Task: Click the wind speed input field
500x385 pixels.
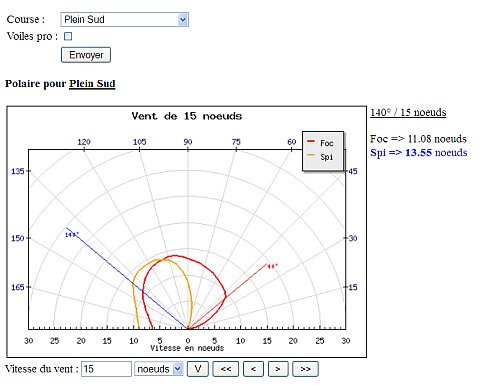Action: pyautogui.click(x=106, y=369)
